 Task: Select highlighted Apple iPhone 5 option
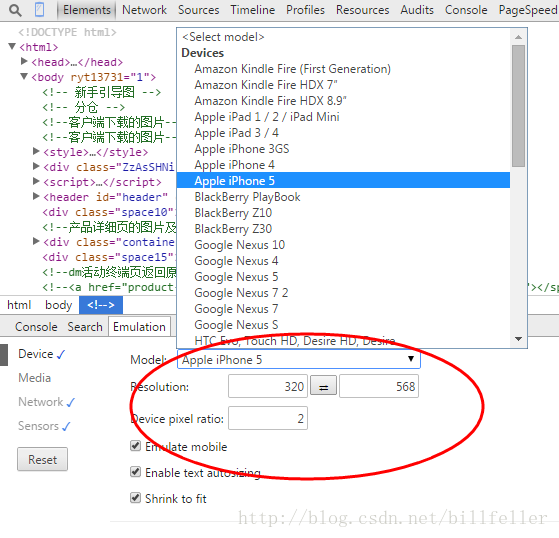click(x=343, y=181)
